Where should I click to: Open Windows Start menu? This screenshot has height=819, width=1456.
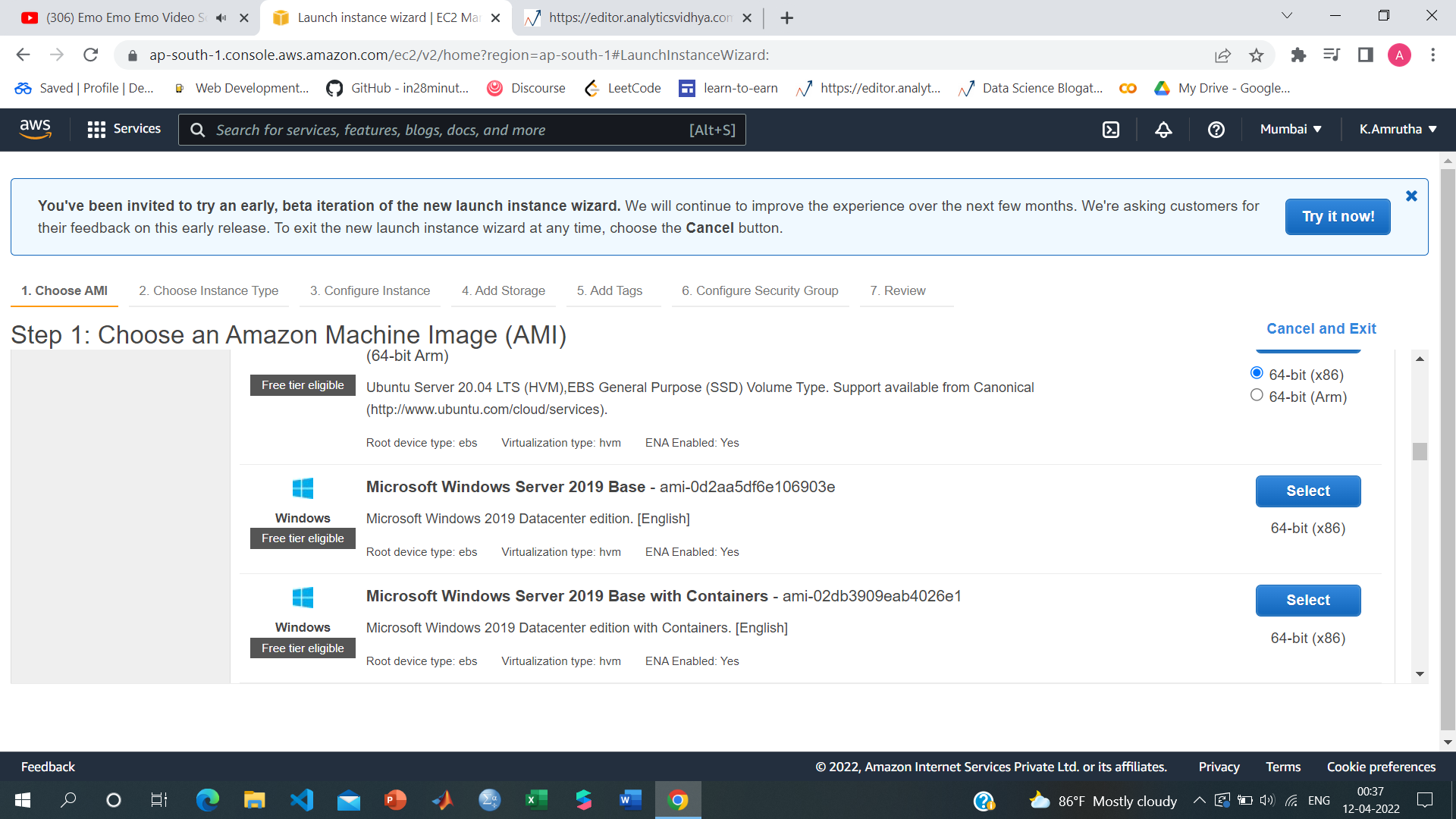tap(23, 800)
